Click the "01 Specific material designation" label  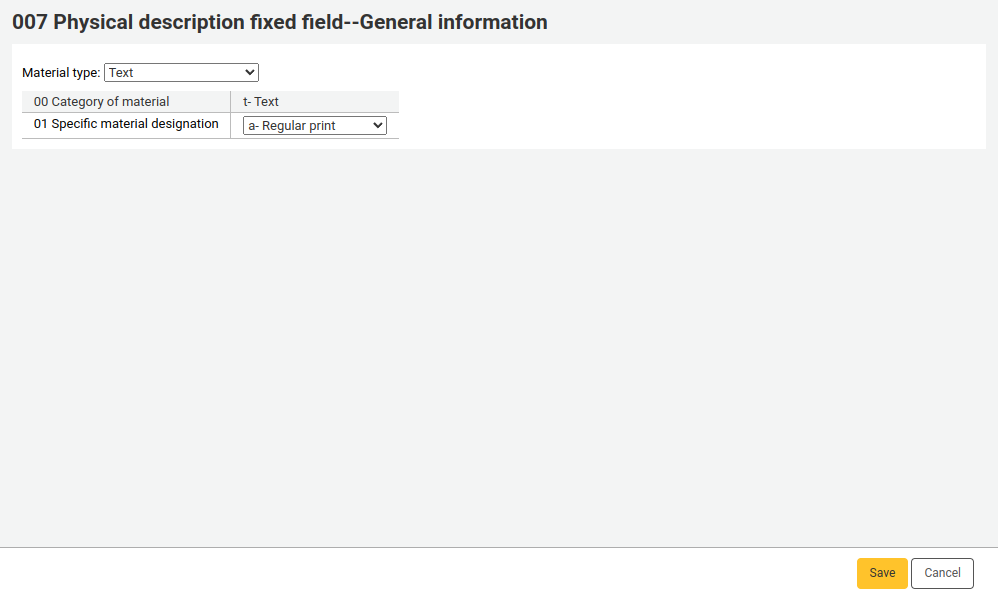(126, 124)
